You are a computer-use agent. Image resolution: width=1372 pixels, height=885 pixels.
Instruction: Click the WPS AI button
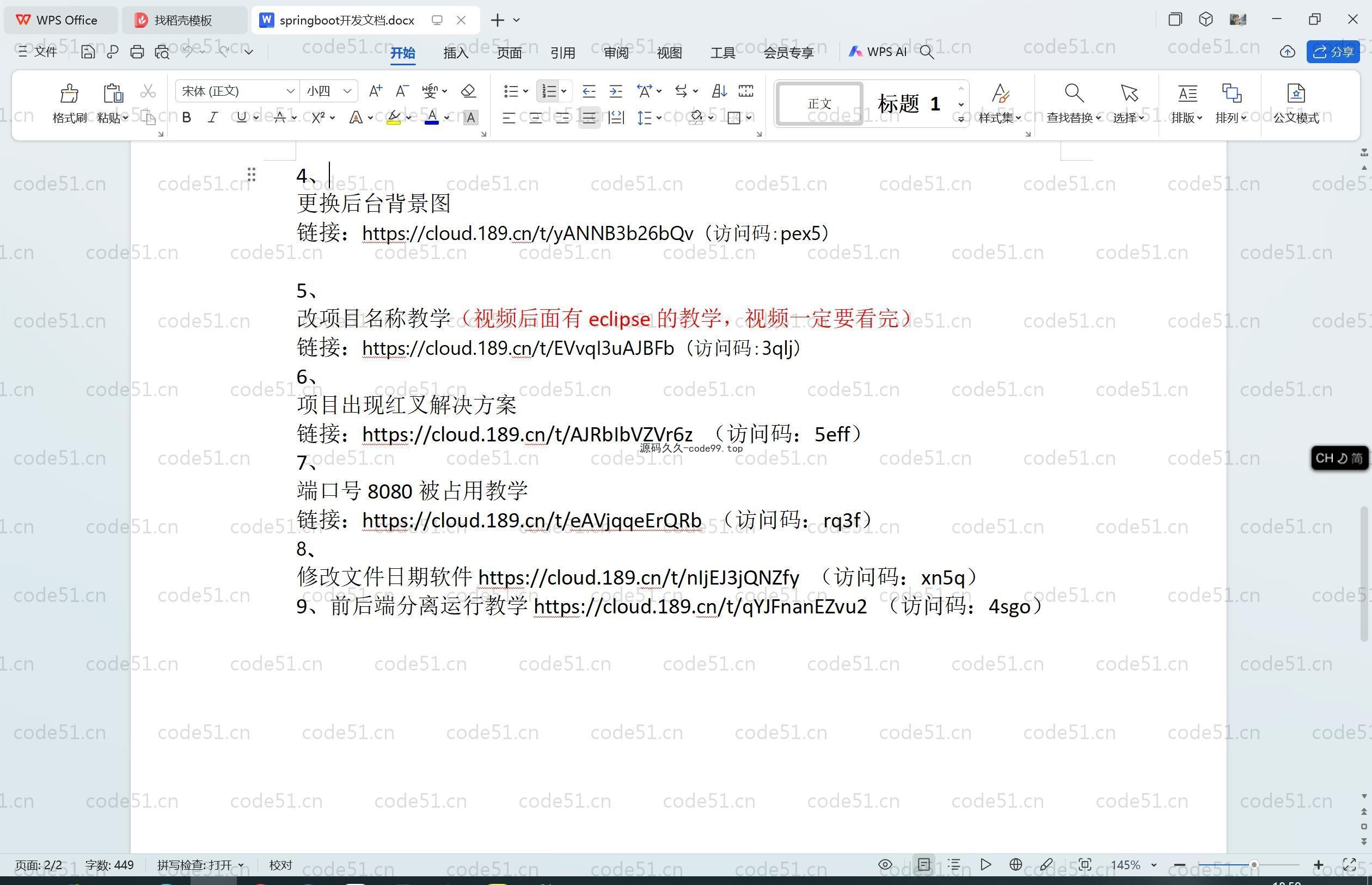pos(877,52)
